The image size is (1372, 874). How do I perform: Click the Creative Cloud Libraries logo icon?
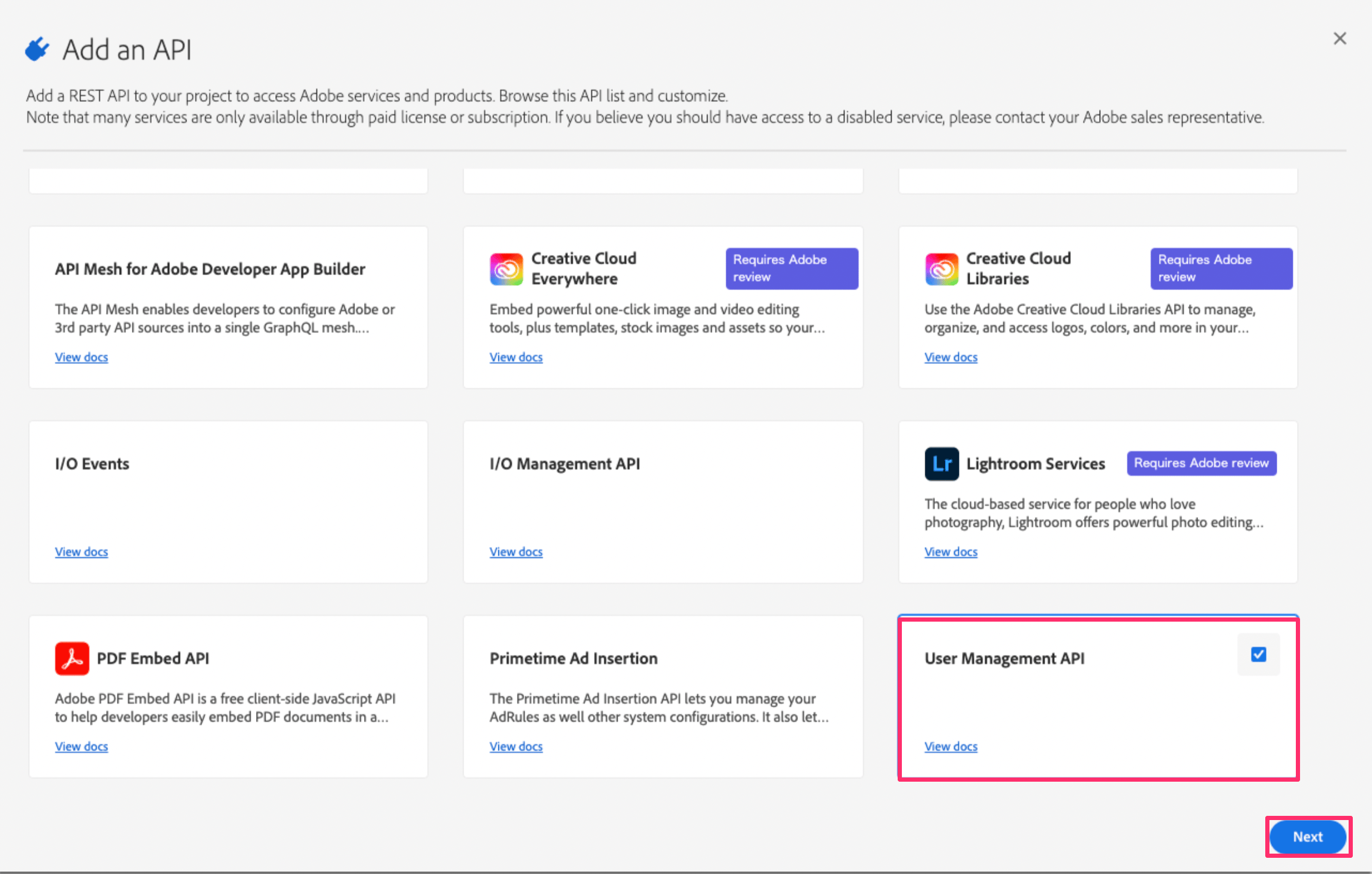(x=941, y=269)
